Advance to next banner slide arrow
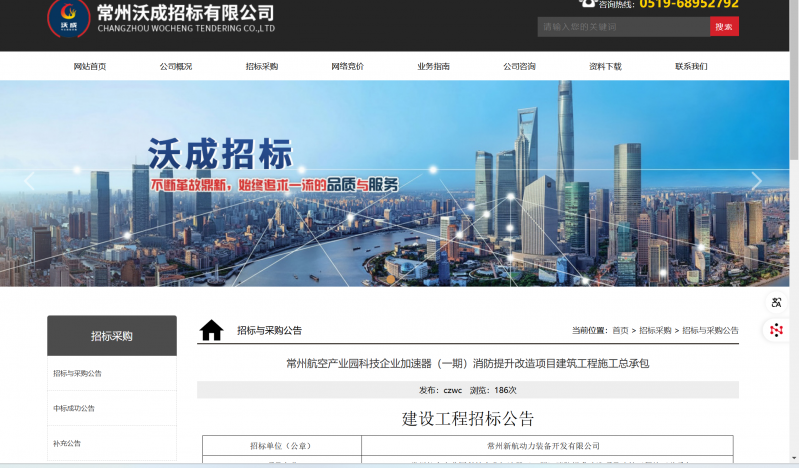 pos(756,181)
